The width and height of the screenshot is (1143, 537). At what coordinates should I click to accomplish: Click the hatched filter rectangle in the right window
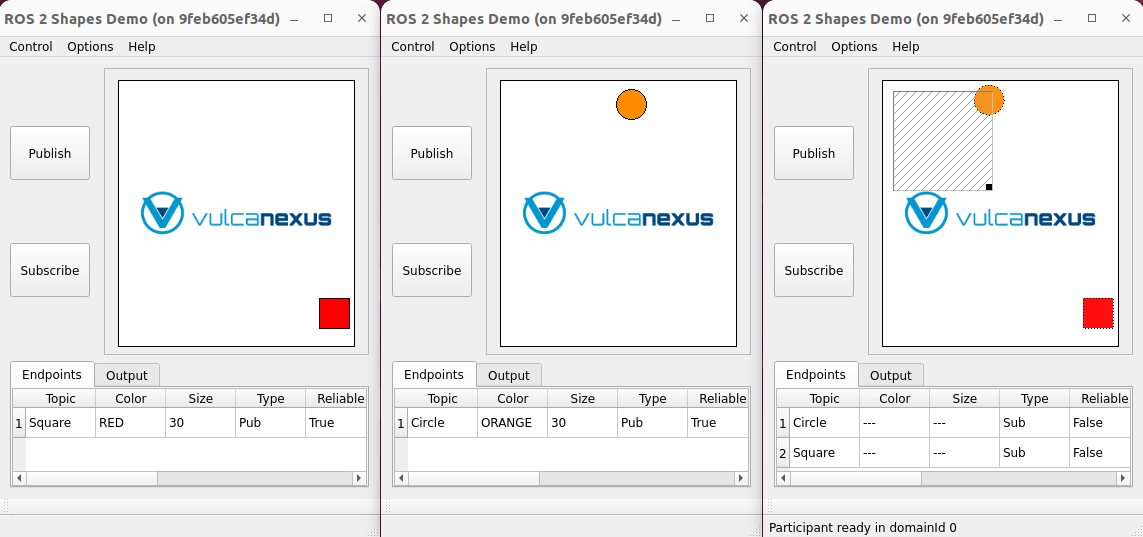pyautogui.click(x=940, y=140)
